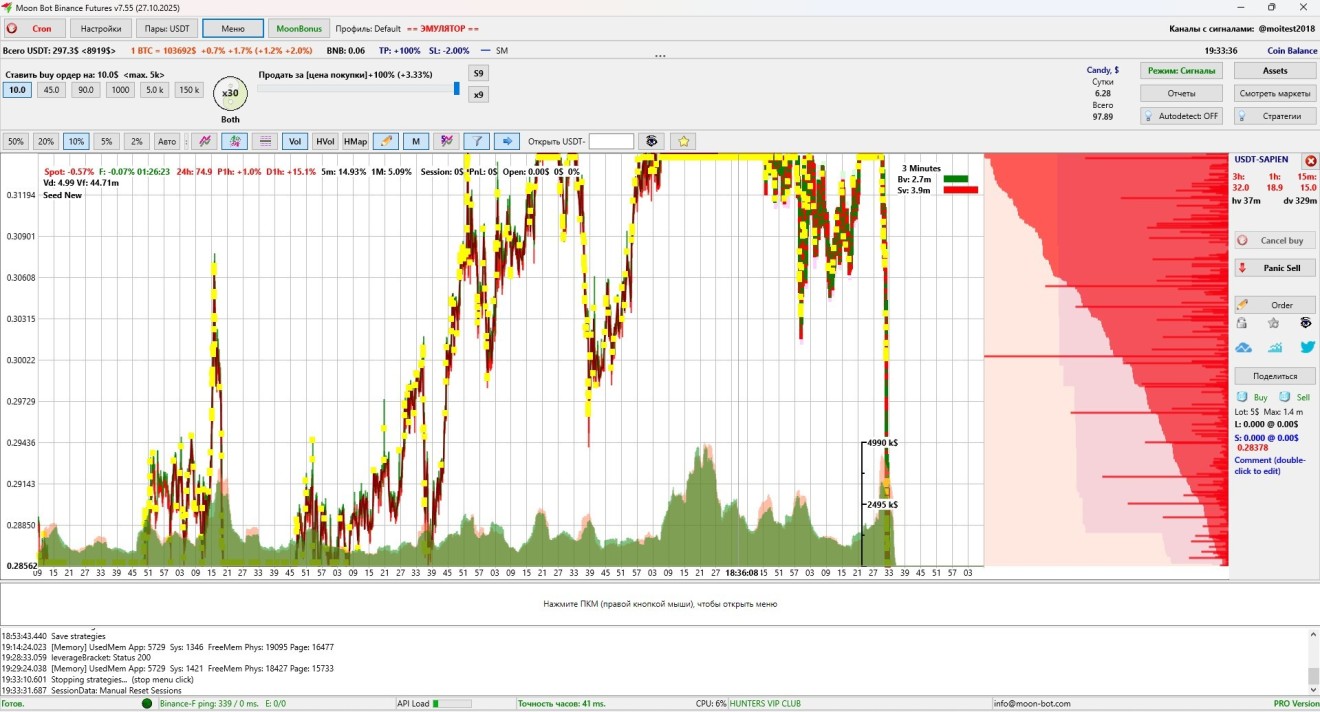
Task: Toggle the Vol volume display button
Action: tap(295, 141)
